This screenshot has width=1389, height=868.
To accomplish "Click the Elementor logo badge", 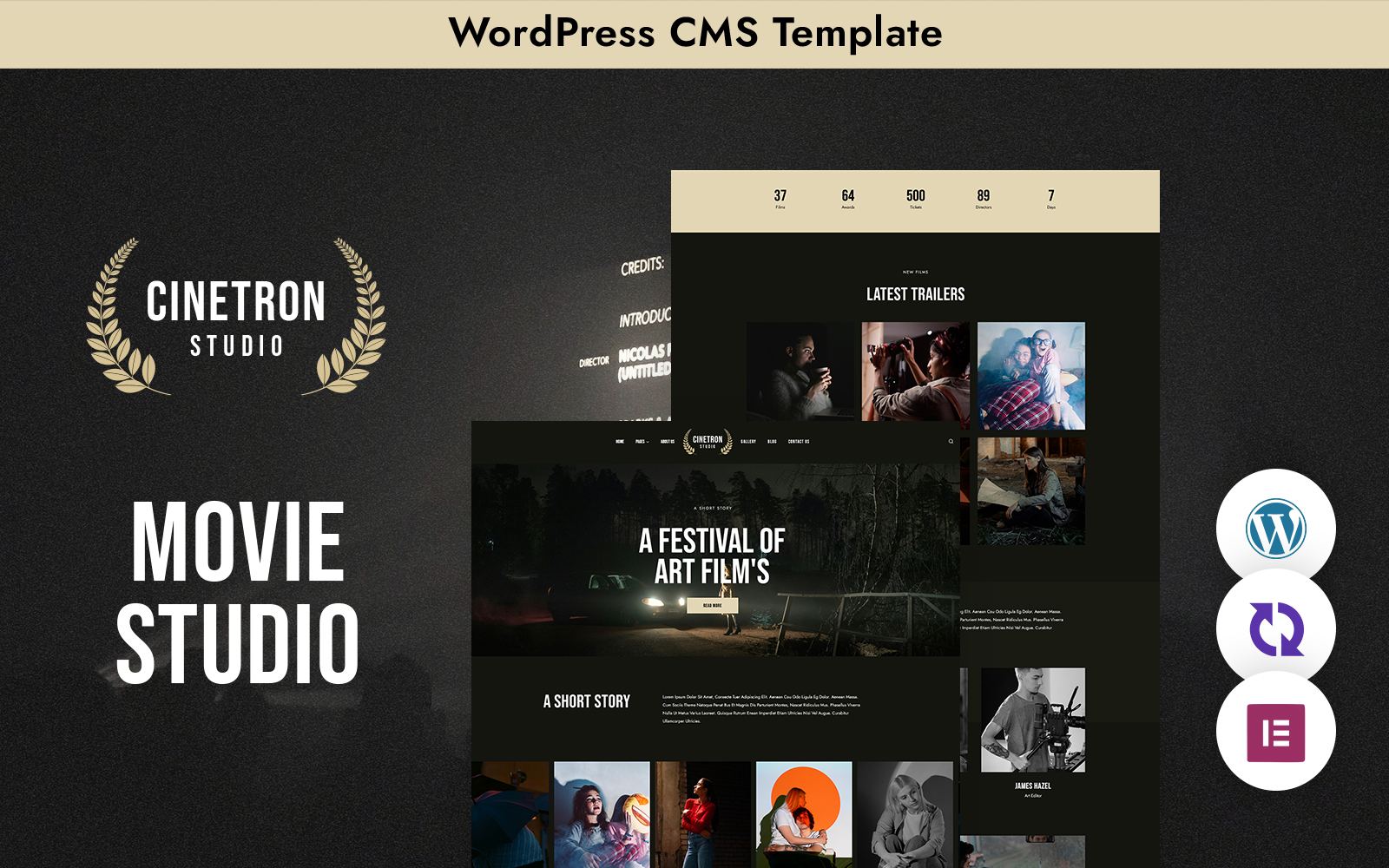I will click(x=1275, y=733).
